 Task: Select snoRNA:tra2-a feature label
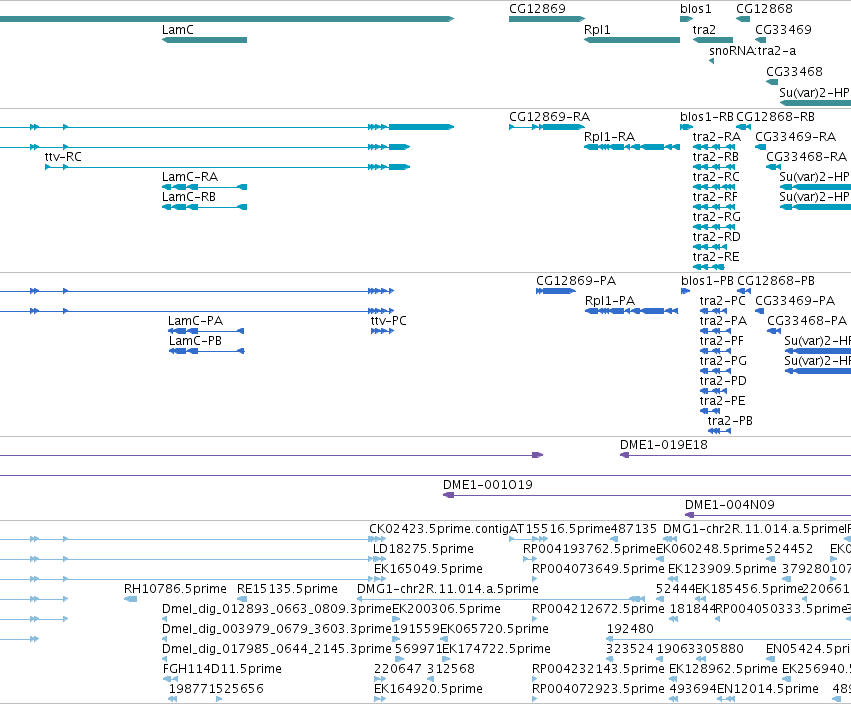tap(752, 51)
